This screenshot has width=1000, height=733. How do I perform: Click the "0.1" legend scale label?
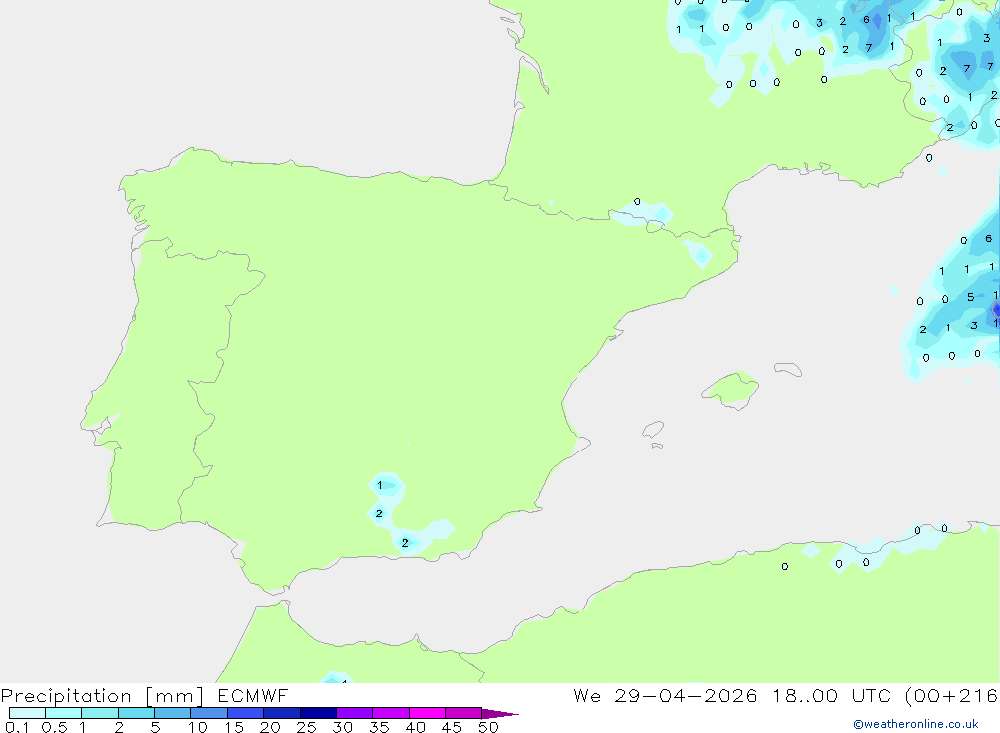17,727
